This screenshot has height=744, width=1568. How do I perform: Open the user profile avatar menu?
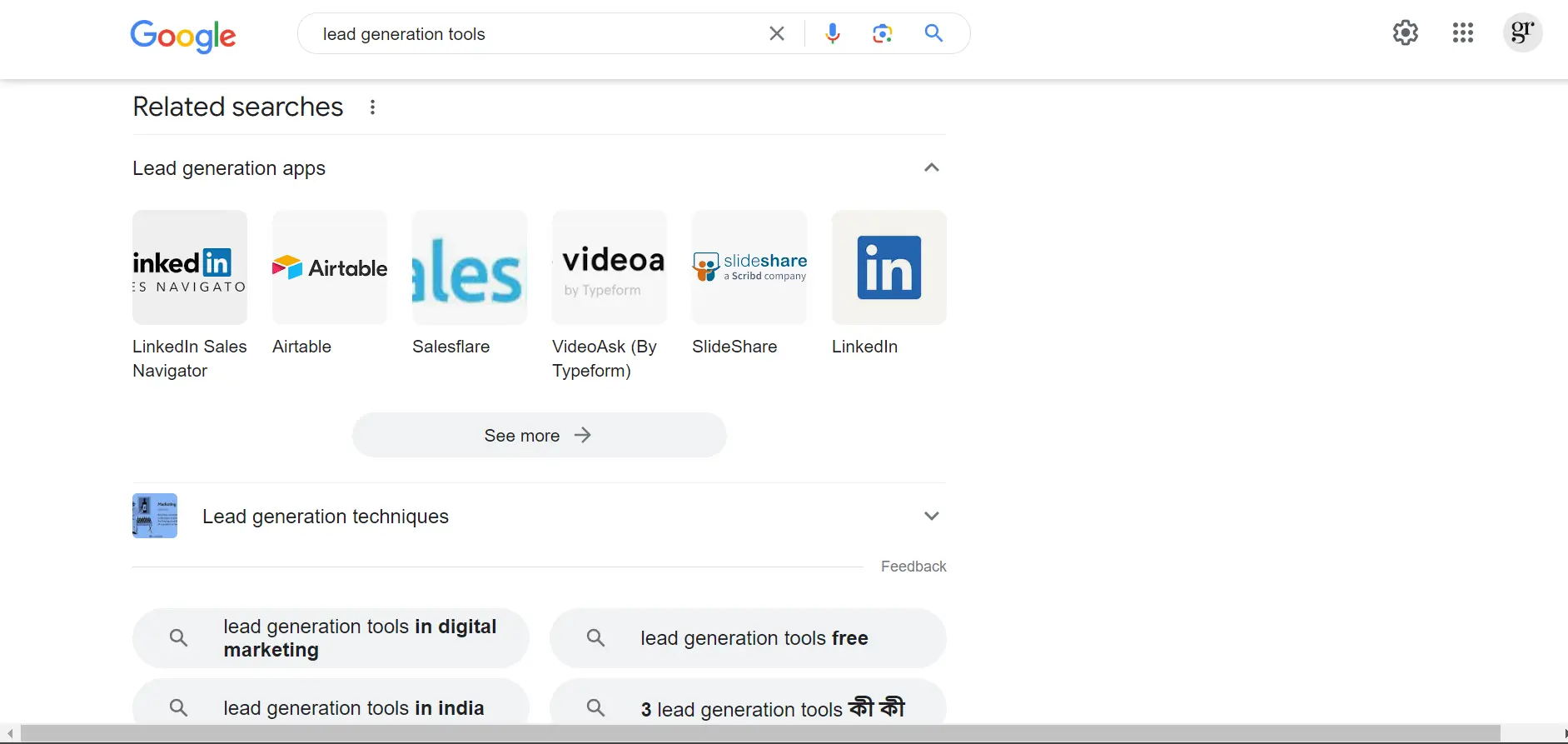coord(1522,32)
